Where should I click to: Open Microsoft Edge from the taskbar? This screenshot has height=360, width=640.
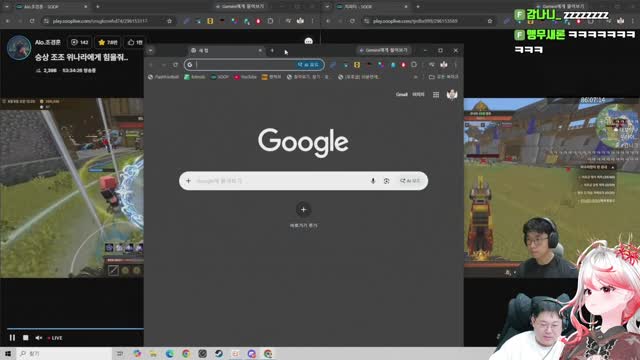point(170,353)
